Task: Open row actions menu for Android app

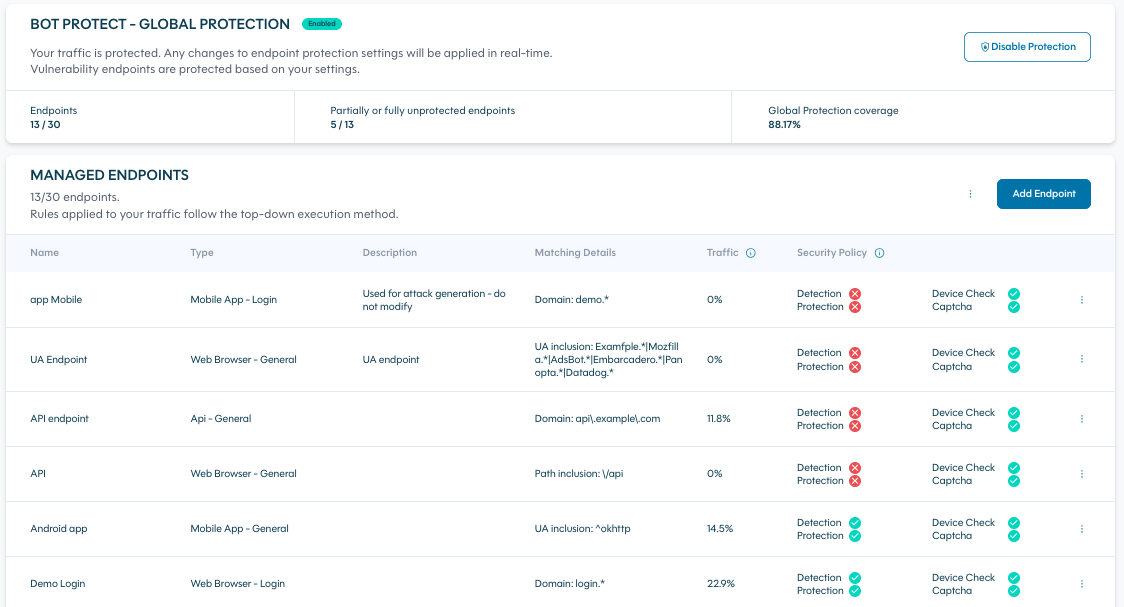Action: coord(1082,529)
